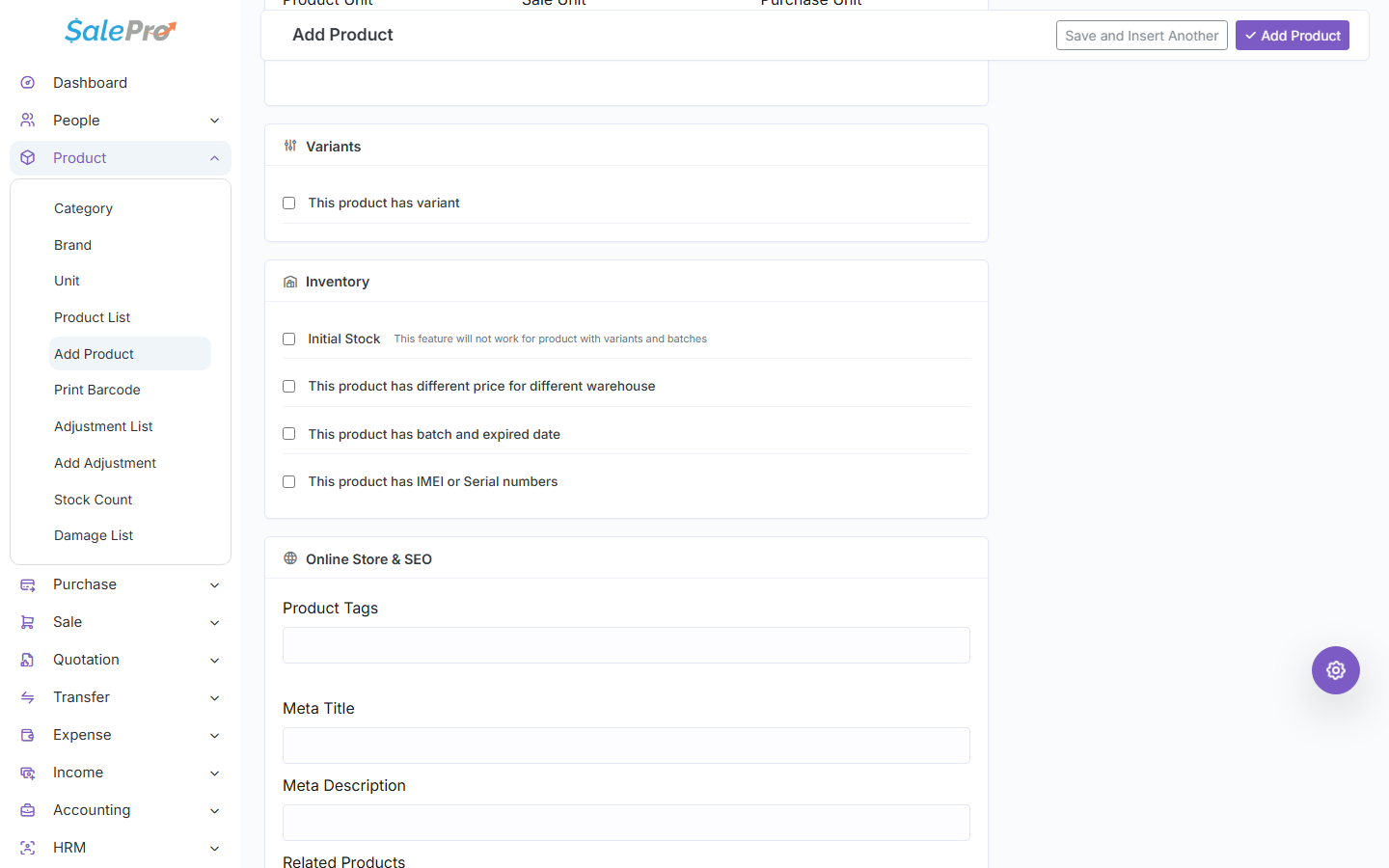The width and height of the screenshot is (1389, 868).
Task: Enable different price for different warehouse
Action: [x=288, y=387]
